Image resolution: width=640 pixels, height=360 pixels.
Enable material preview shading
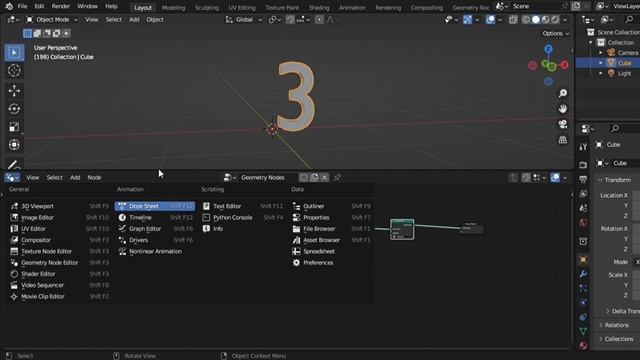546,20
